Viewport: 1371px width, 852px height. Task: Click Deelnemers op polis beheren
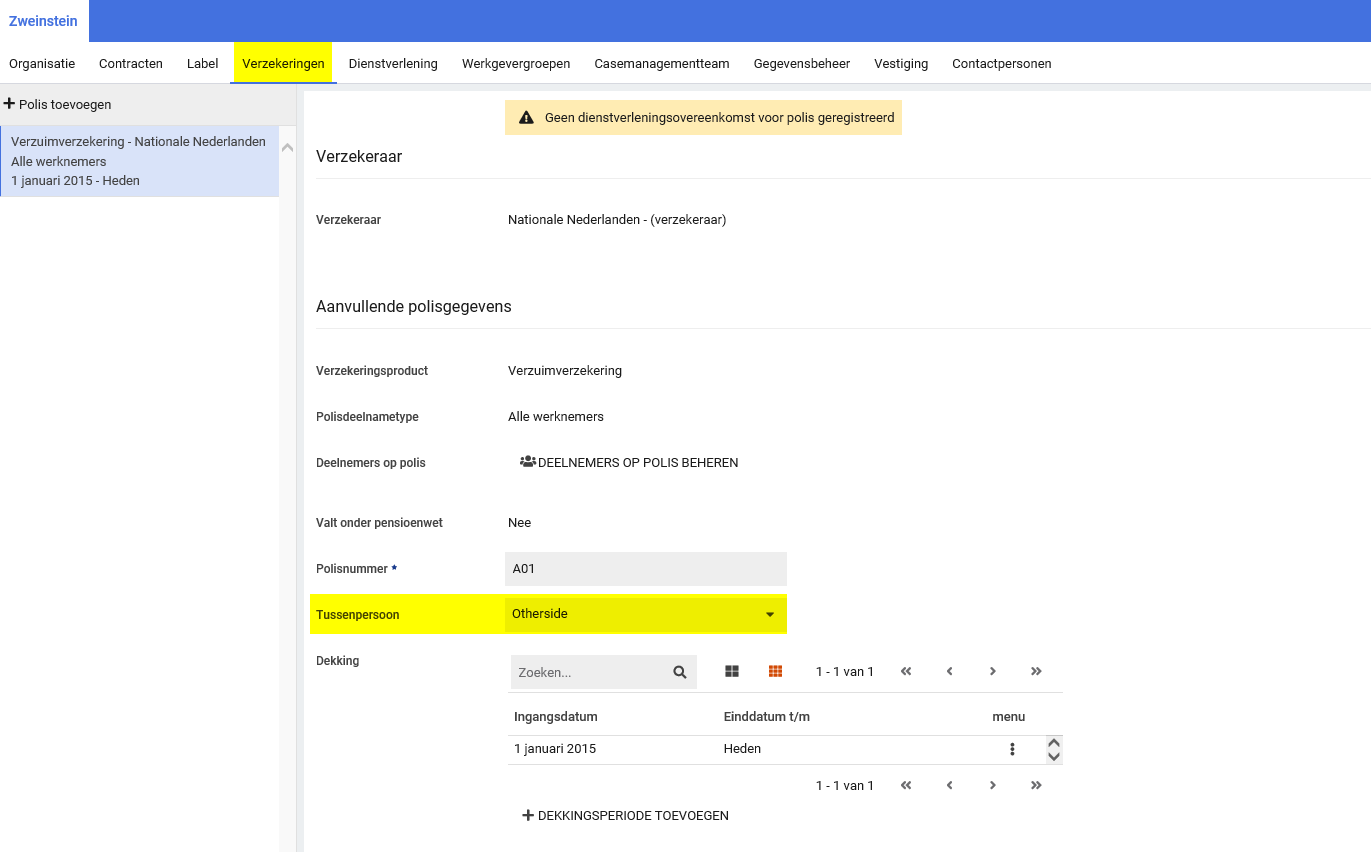coord(629,463)
